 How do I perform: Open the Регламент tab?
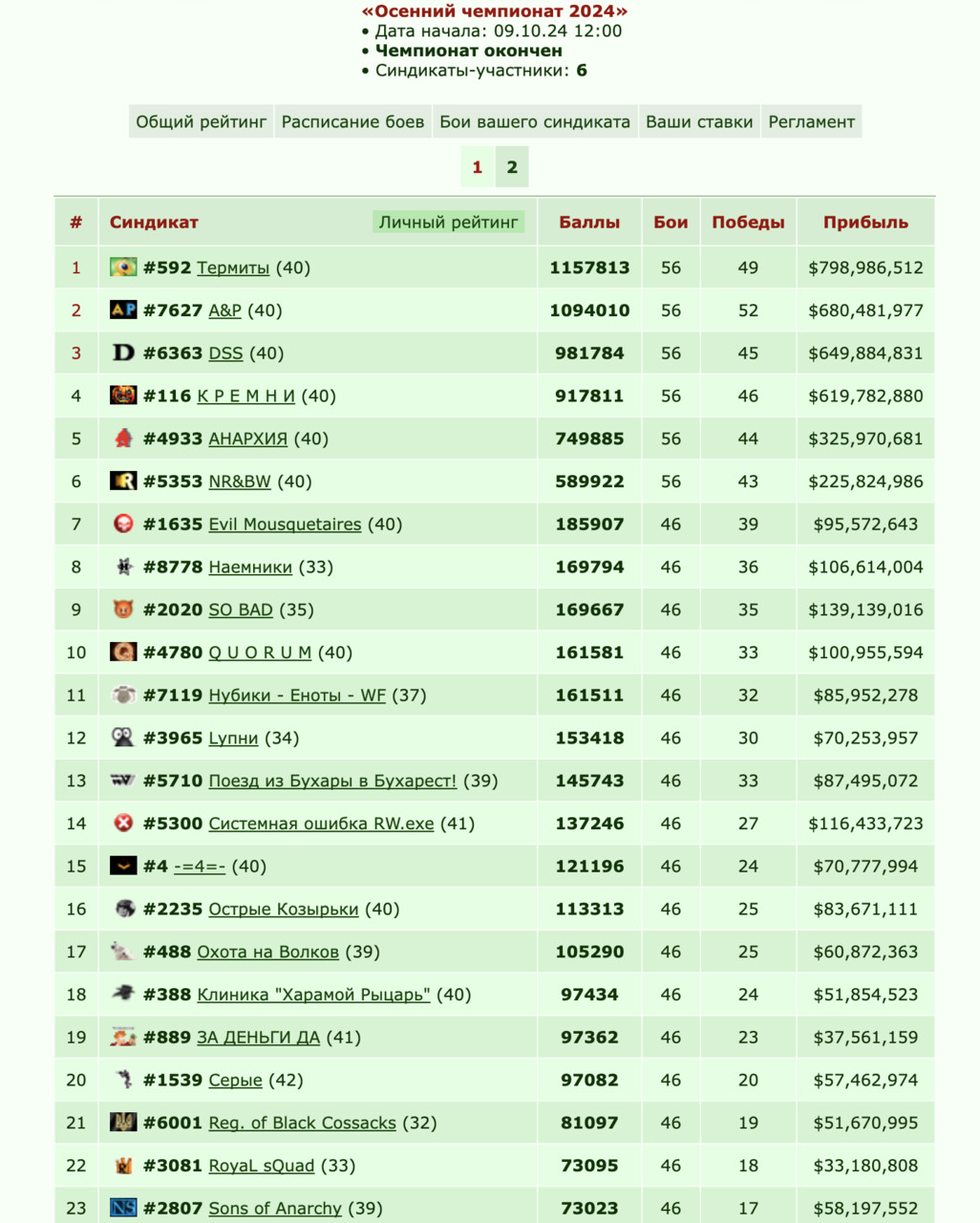811,121
